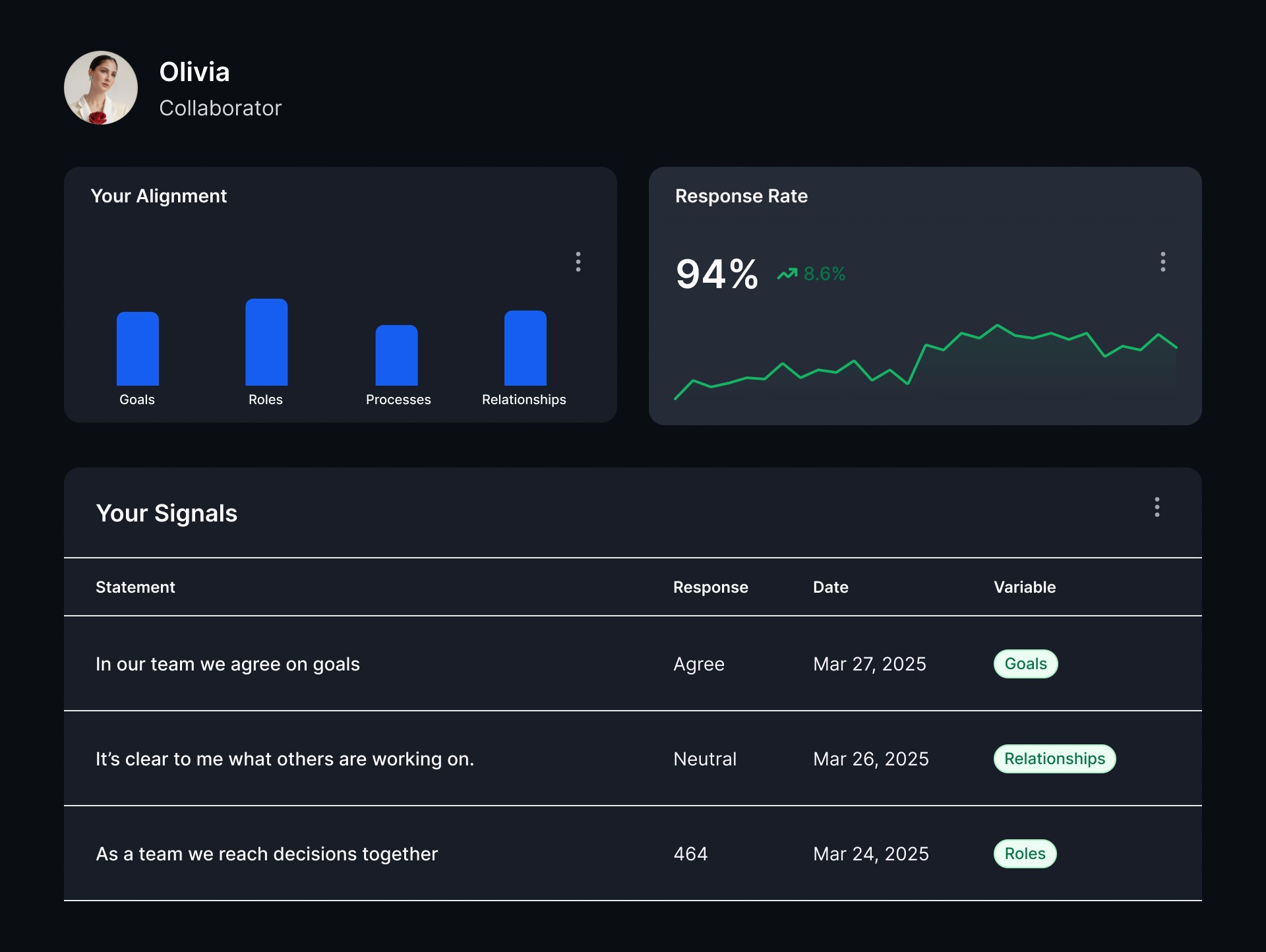Select the Relationships bar in alignment chart

(526, 348)
